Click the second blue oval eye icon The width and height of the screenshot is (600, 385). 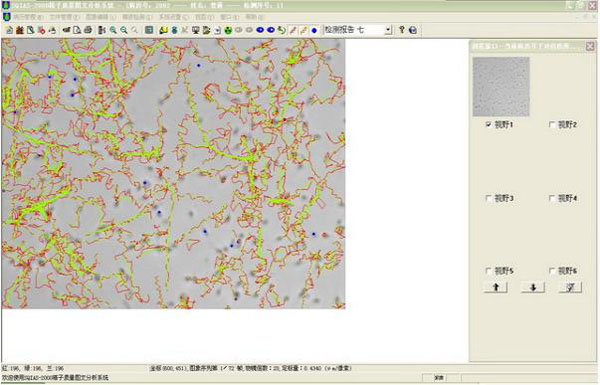271,29
